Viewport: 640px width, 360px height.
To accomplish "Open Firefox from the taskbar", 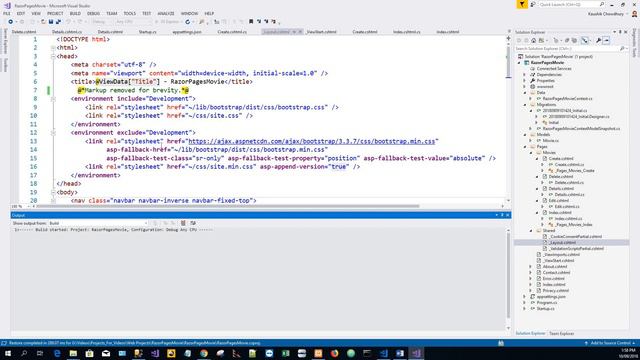I will click(334, 353).
